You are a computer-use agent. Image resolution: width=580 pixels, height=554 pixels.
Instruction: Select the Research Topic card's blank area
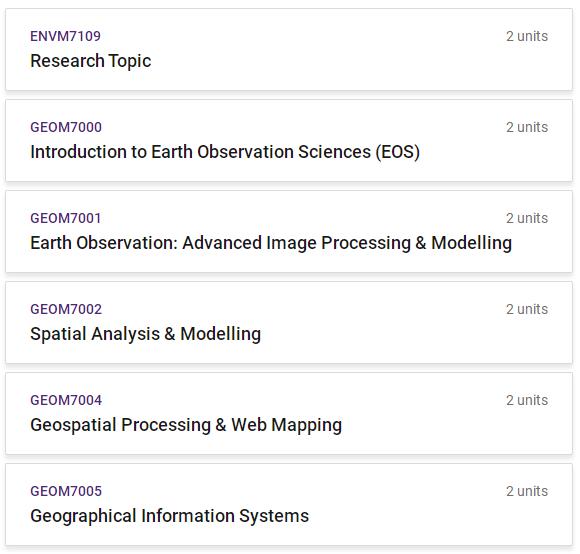click(x=333, y=61)
